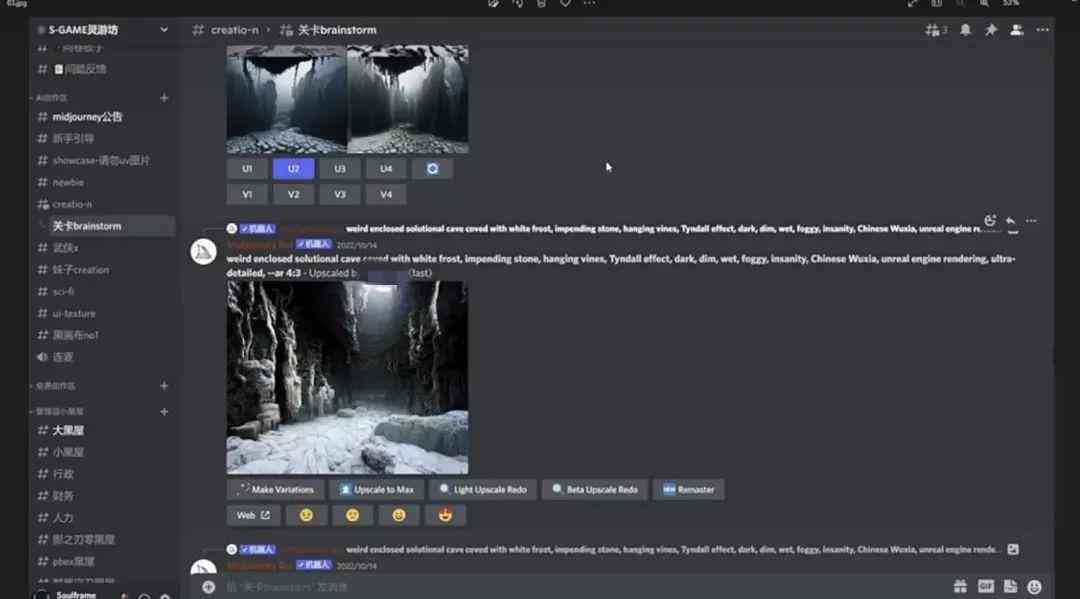Click the GIF picker icon

pos(985,587)
